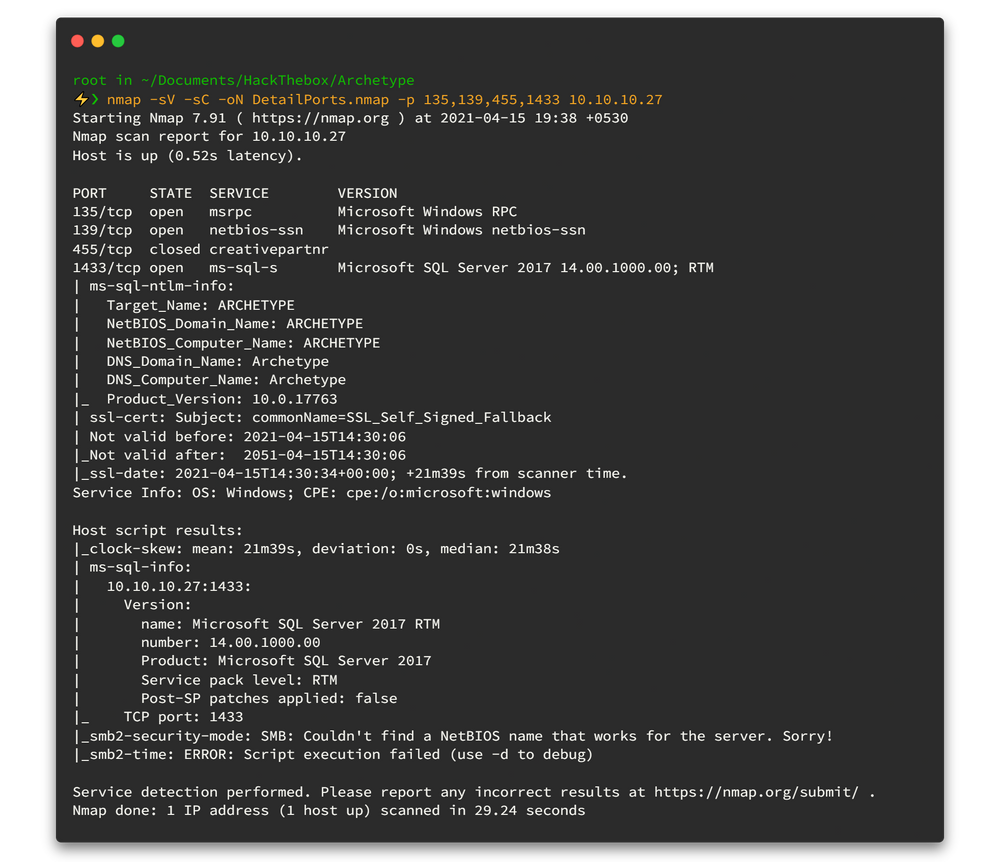Screen dimensions: 1000x862
Task: Open the nmap.org/submit link
Action: pyautogui.click(x=757, y=792)
